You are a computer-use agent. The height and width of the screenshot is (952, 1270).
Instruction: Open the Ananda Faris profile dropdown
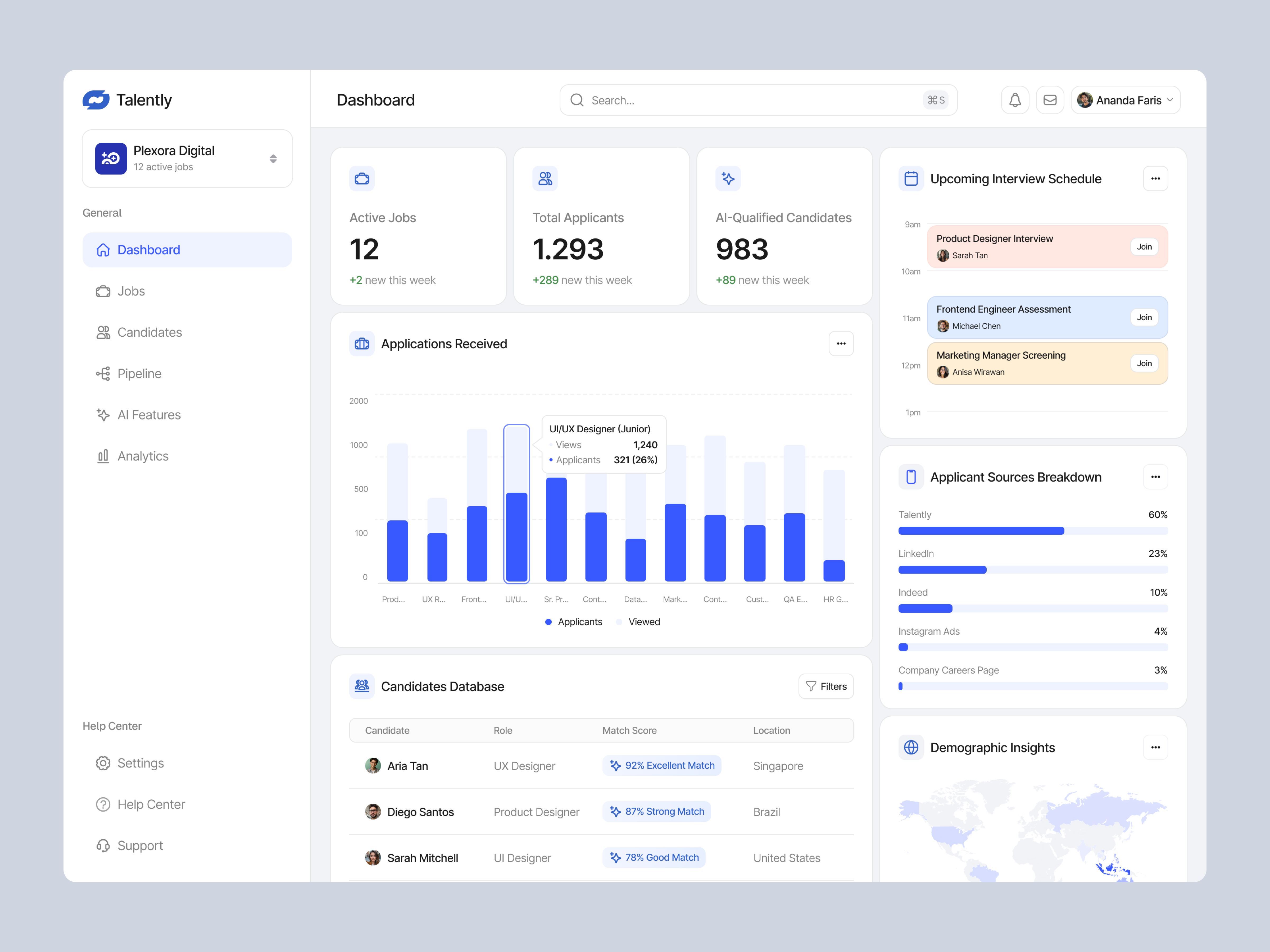1125,100
